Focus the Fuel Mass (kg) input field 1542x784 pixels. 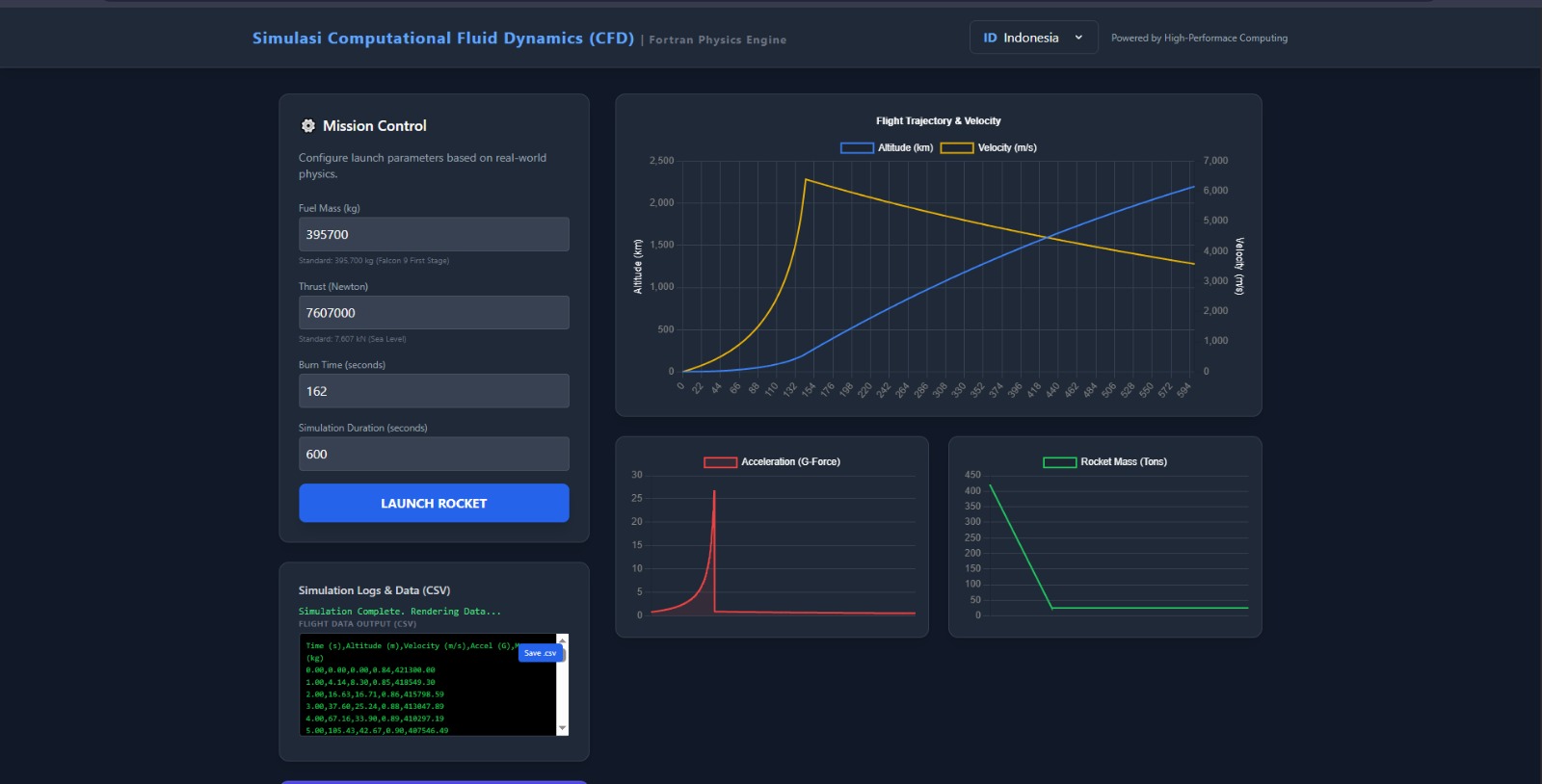[434, 234]
